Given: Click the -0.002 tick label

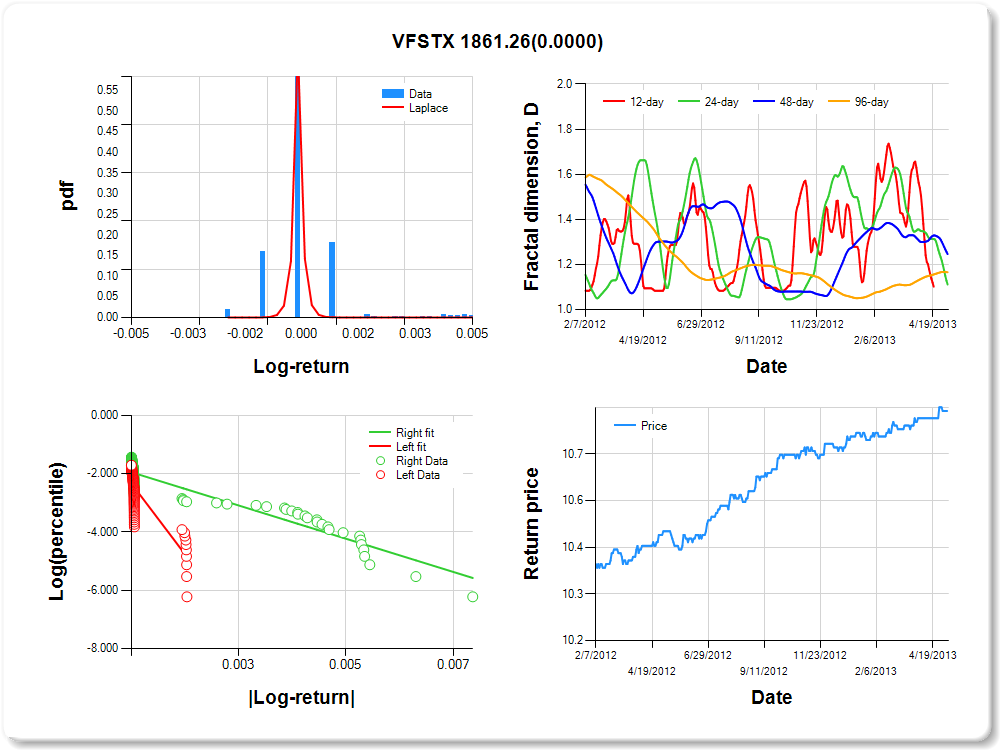Looking at the screenshot, I should tap(245, 334).
